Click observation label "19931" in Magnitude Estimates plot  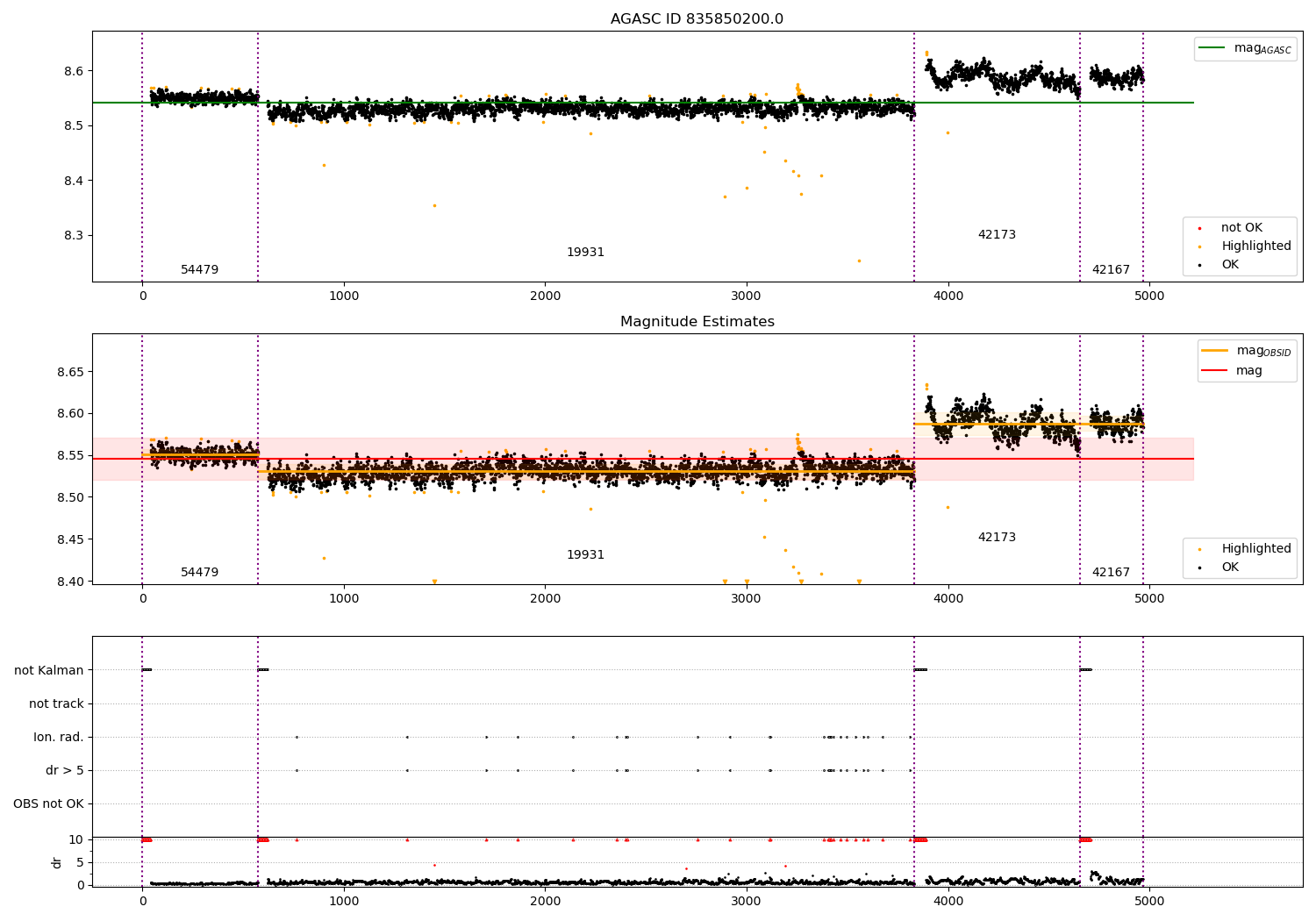pos(585,555)
